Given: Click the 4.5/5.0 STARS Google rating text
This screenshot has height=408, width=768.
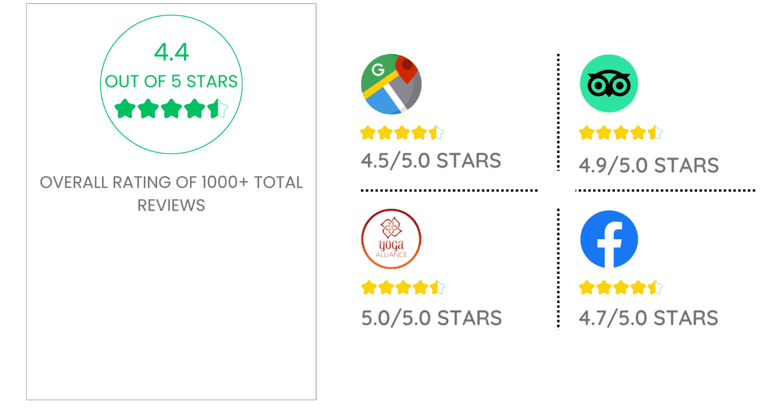Looking at the screenshot, I should tap(431, 160).
